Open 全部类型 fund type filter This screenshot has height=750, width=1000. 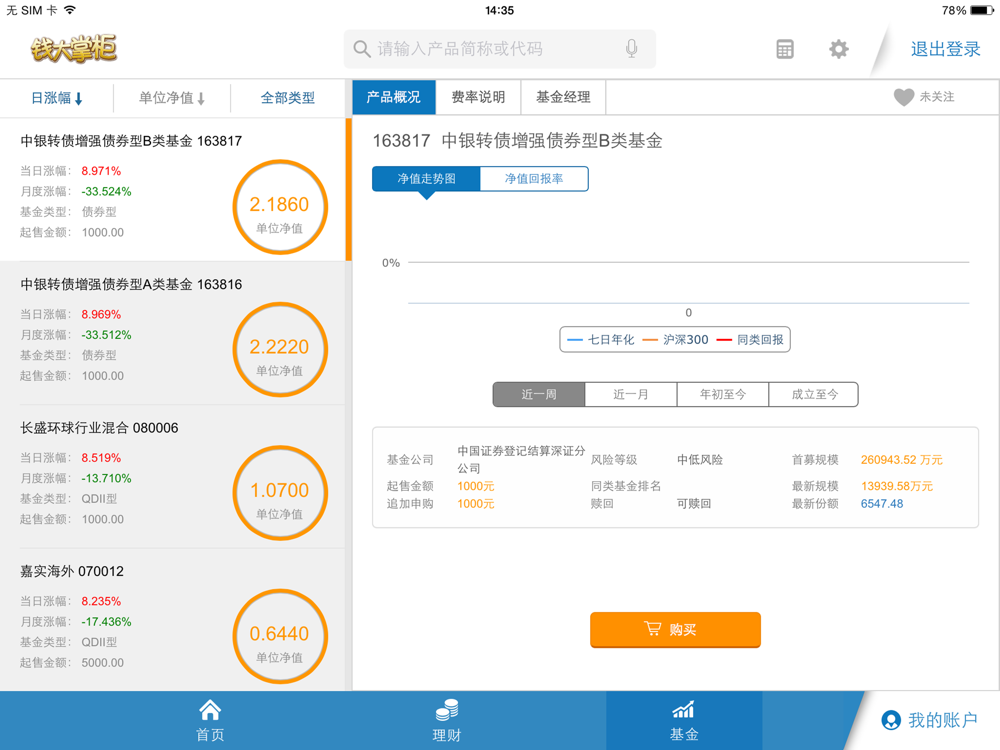coord(288,98)
